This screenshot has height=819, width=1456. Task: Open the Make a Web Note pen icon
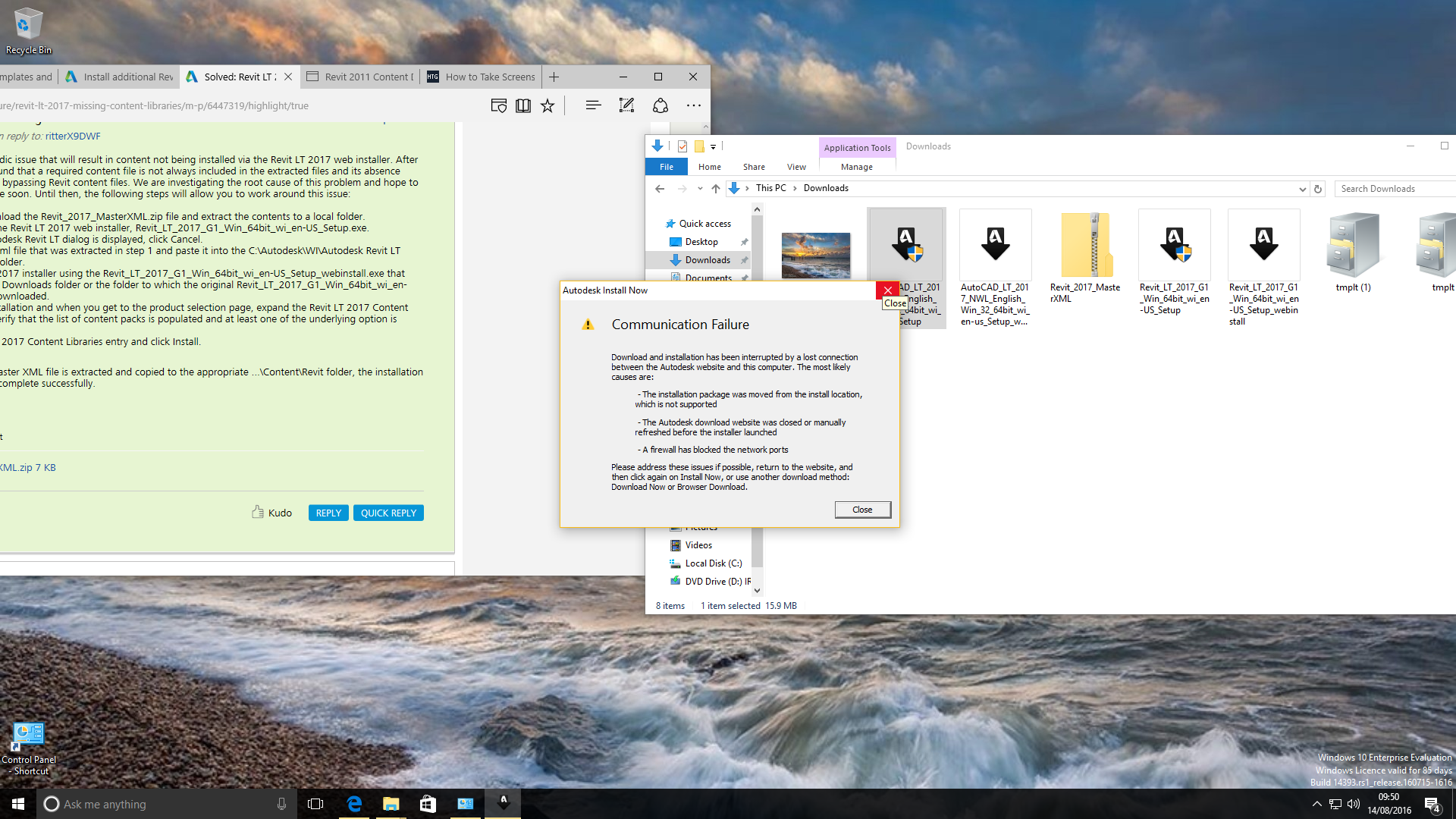626,105
